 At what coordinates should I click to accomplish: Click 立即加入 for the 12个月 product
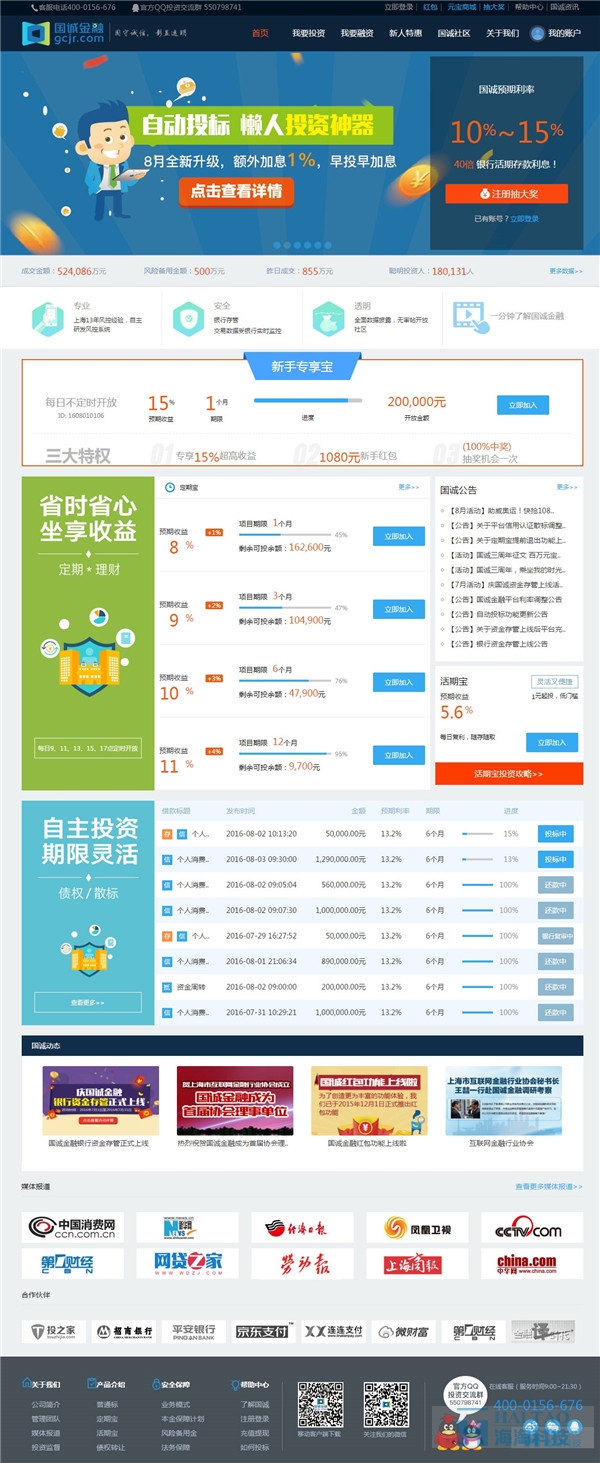click(398, 755)
